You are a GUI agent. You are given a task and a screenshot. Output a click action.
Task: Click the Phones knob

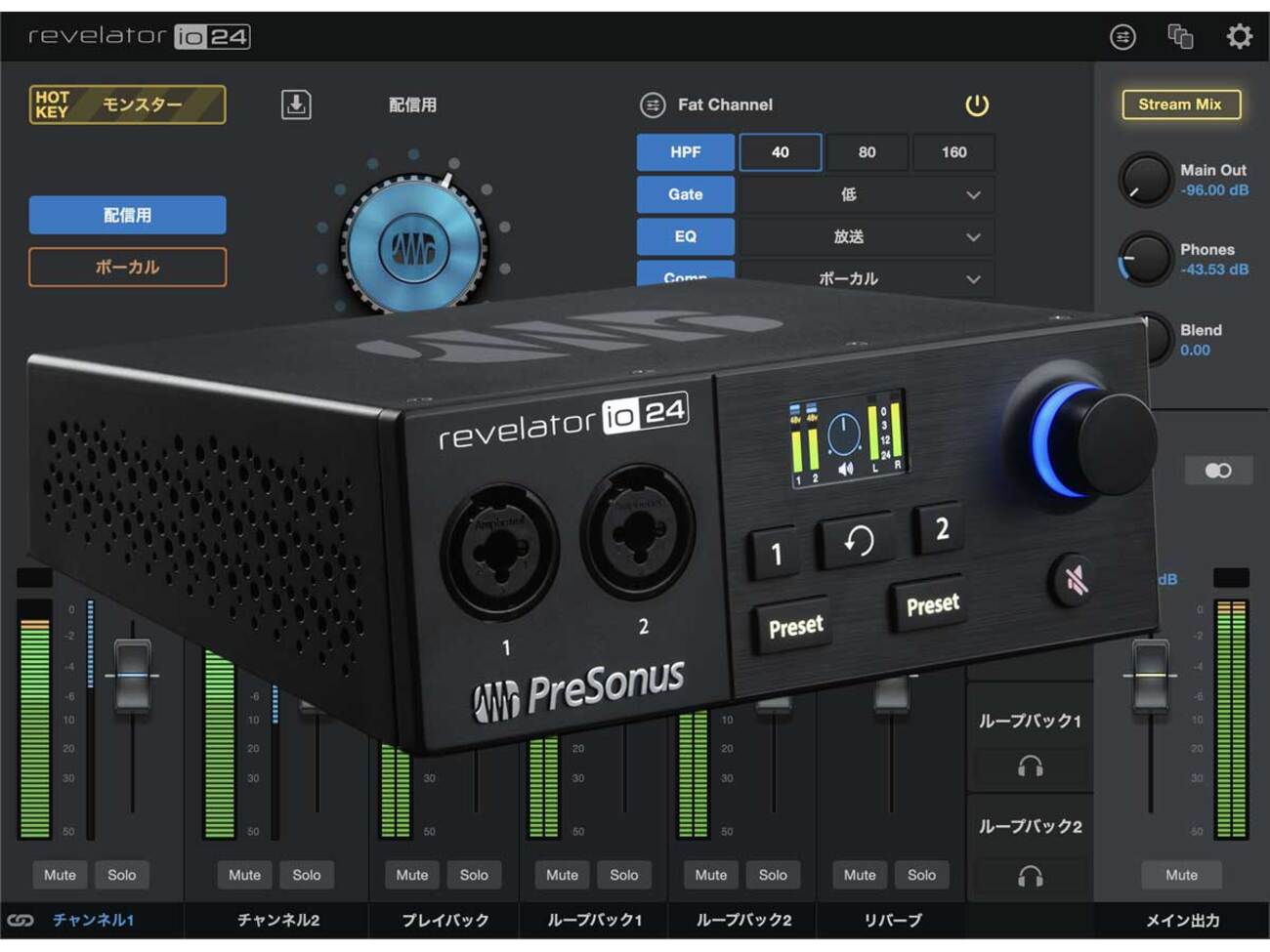[1144, 259]
